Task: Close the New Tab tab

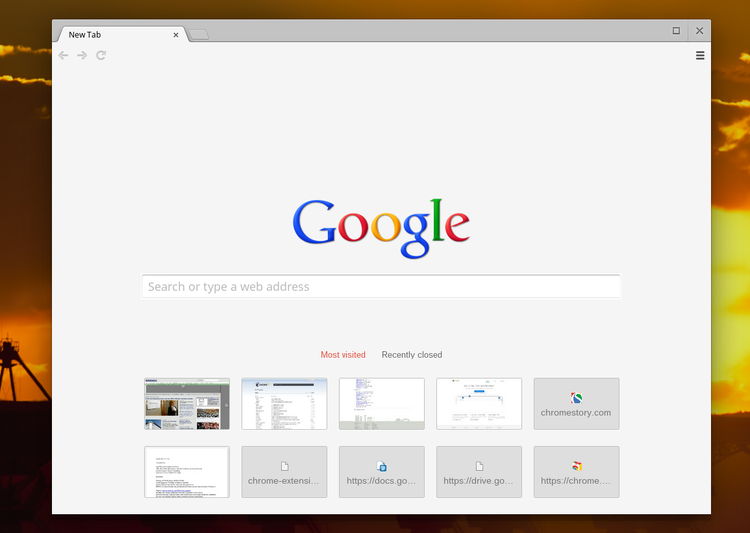Action: click(176, 35)
